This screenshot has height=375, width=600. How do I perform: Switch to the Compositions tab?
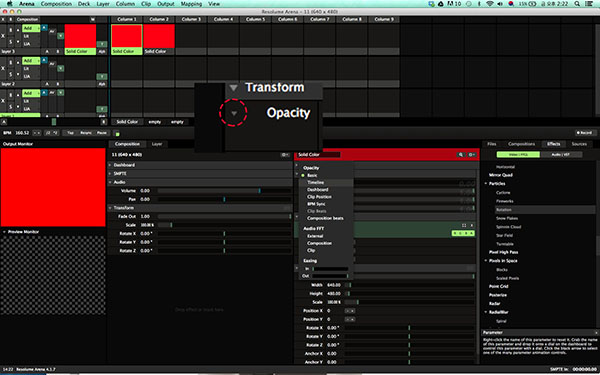click(522, 144)
